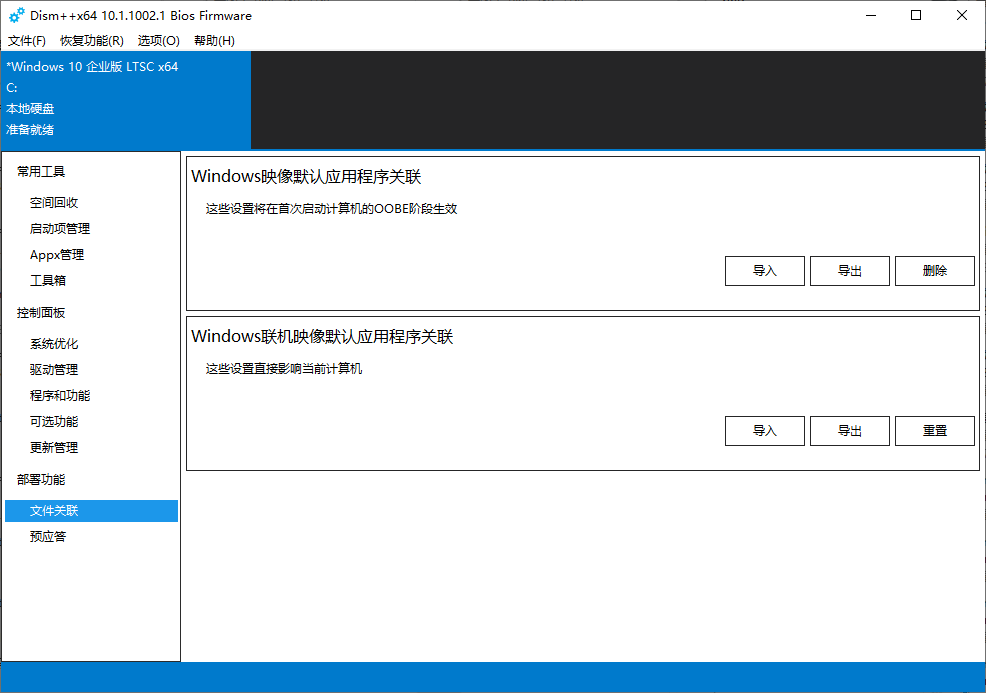Open the 恢复功能(R) menu
Screen dimensions: 986x693
point(92,41)
